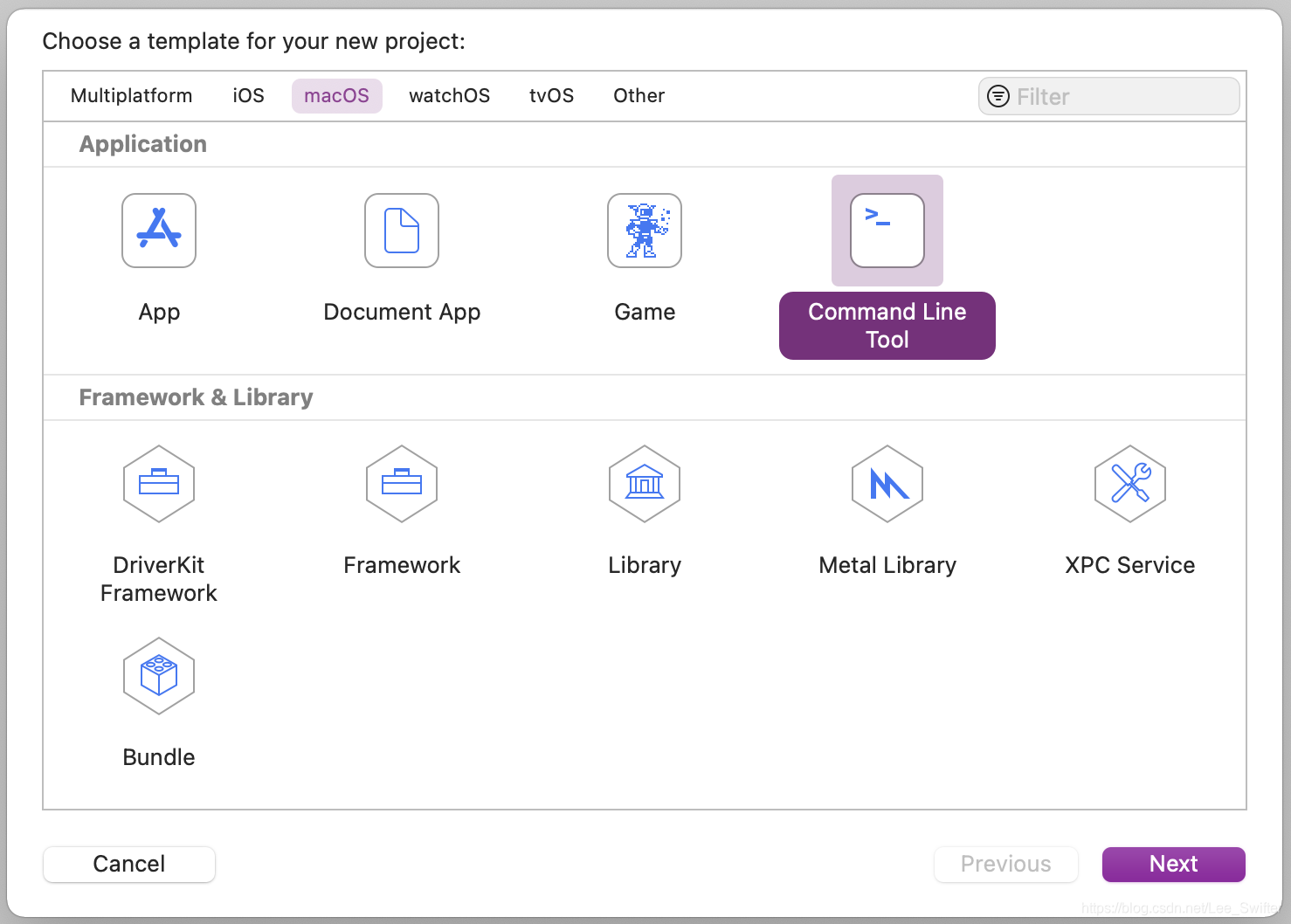This screenshot has width=1291, height=924.
Task: Switch to the tvOS tab
Action: pyautogui.click(x=551, y=96)
